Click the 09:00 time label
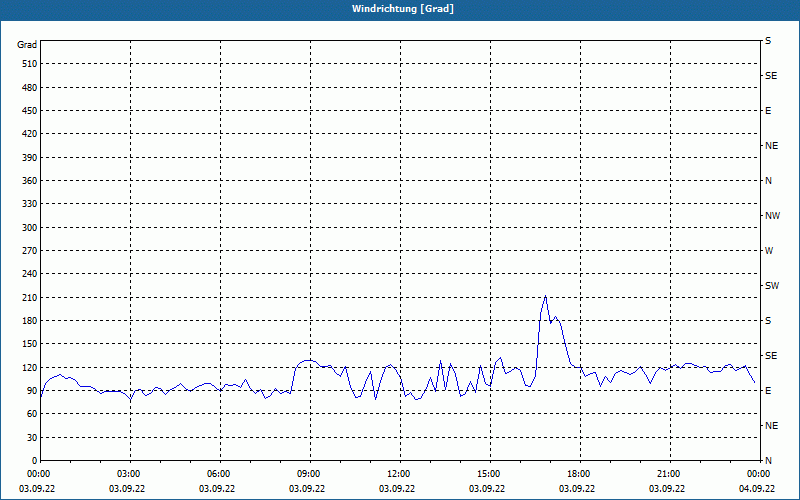Viewport: 800px width, 500px height. 310,474
